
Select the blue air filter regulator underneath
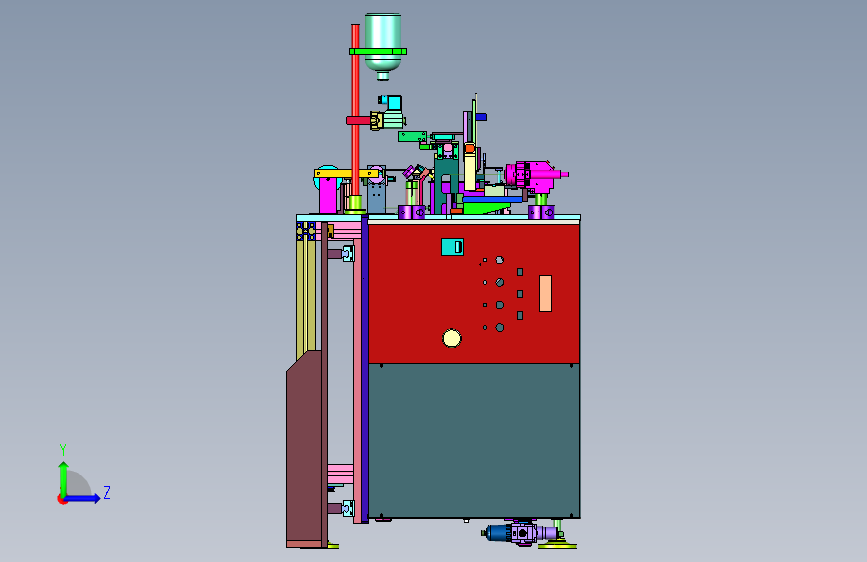[499, 532]
